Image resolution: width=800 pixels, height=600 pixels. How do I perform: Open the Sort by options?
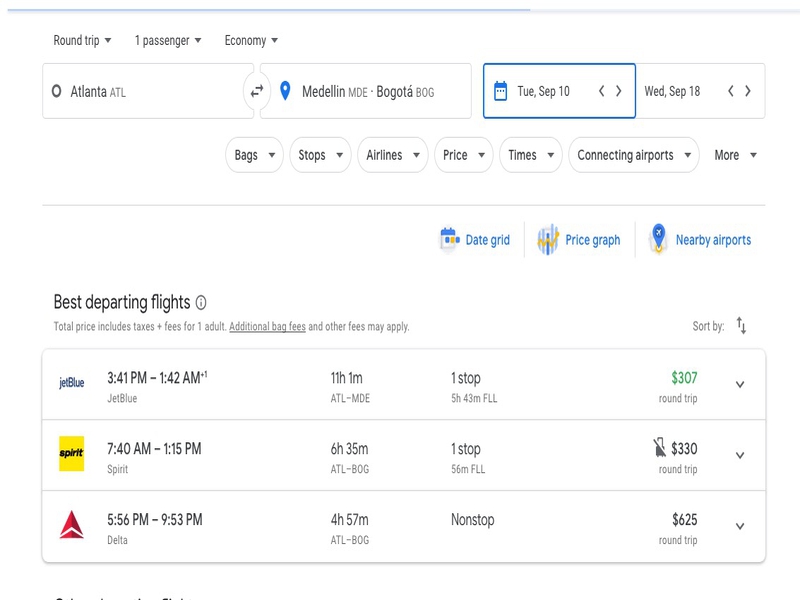[741, 326]
